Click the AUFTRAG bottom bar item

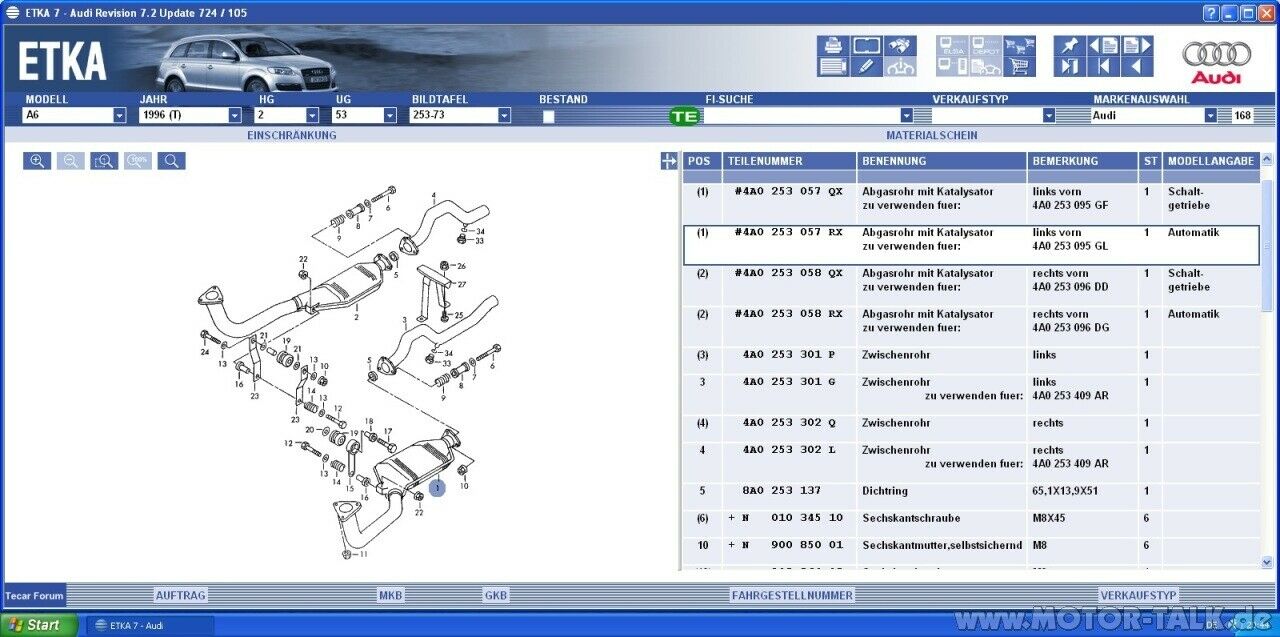(181, 595)
